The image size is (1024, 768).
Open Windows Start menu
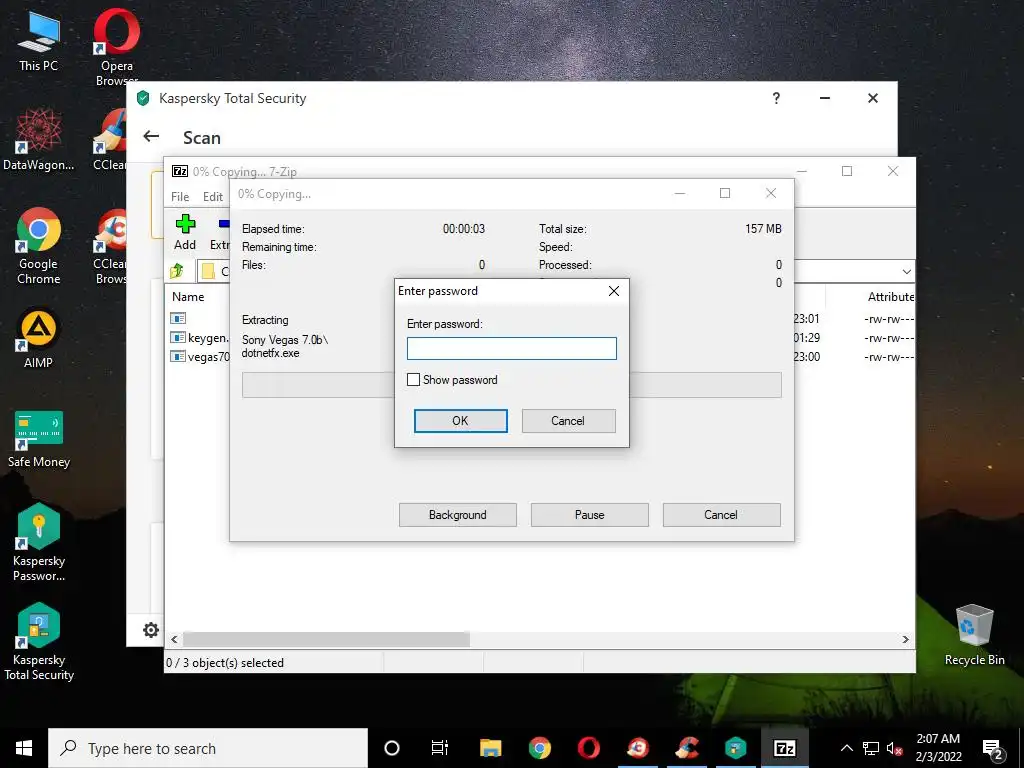click(24, 748)
